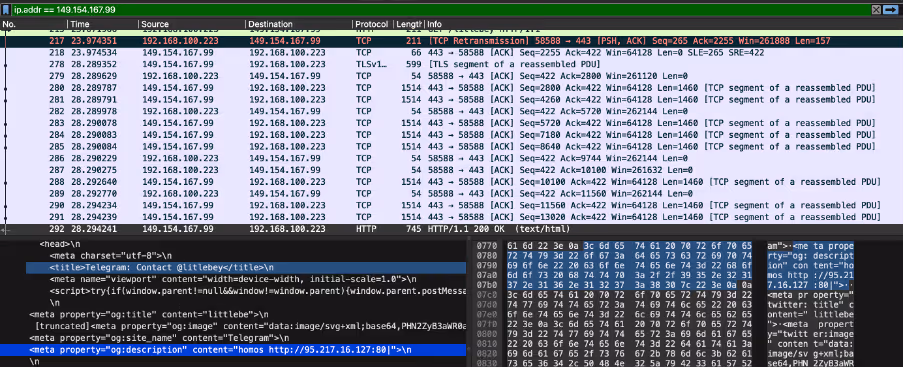Click the ip.addr display filter field
Image resolution: width=904 pixels, height=368 pixels.
(440, 10)
